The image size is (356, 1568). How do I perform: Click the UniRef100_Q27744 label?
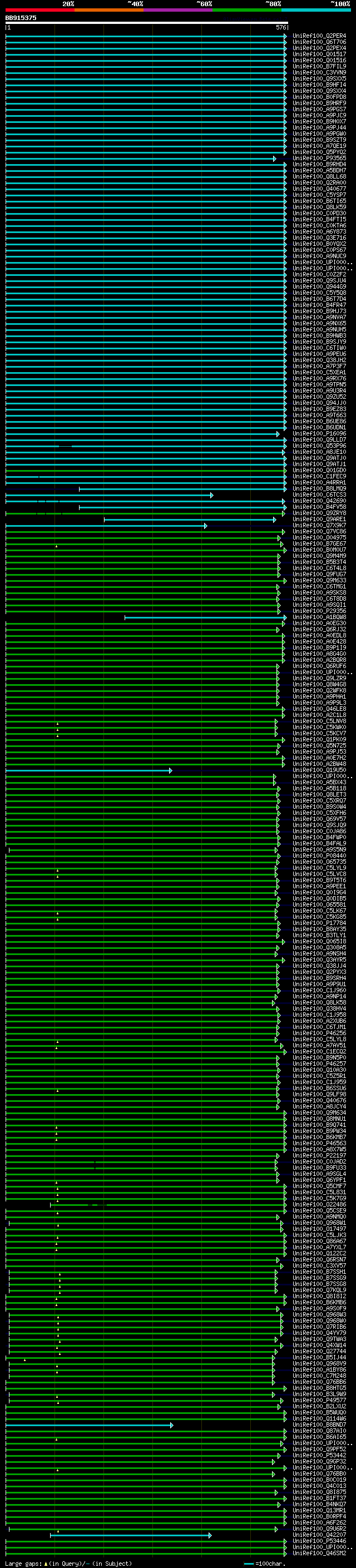click(319, 1351)
